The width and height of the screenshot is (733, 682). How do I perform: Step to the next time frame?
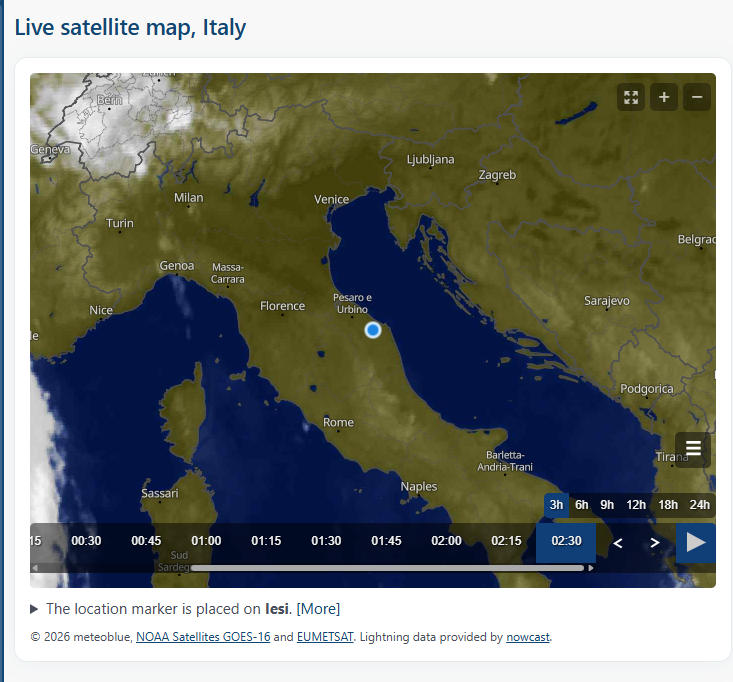click(x=654, y=543)
